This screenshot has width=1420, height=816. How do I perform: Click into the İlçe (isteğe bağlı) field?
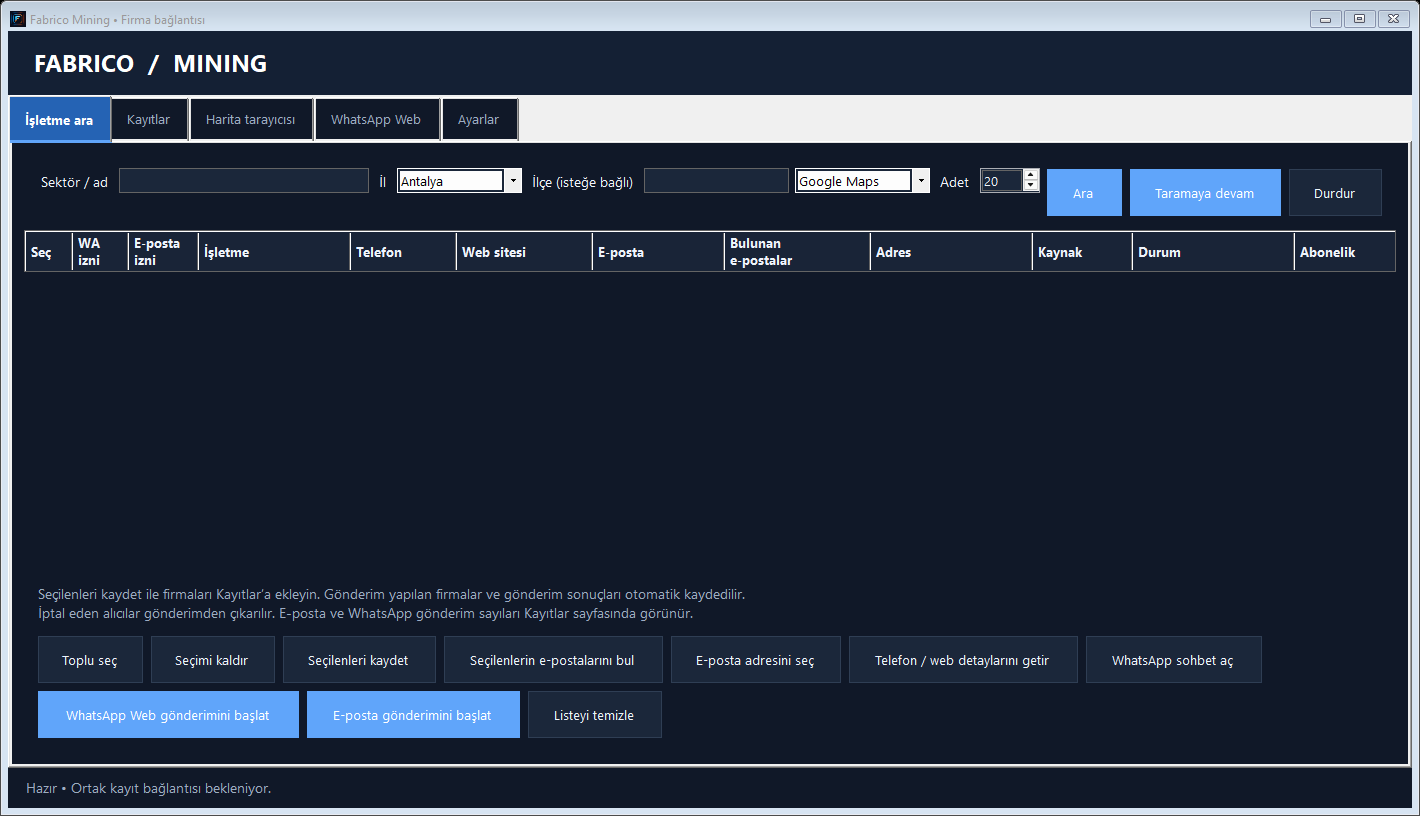tap(716, 181)
